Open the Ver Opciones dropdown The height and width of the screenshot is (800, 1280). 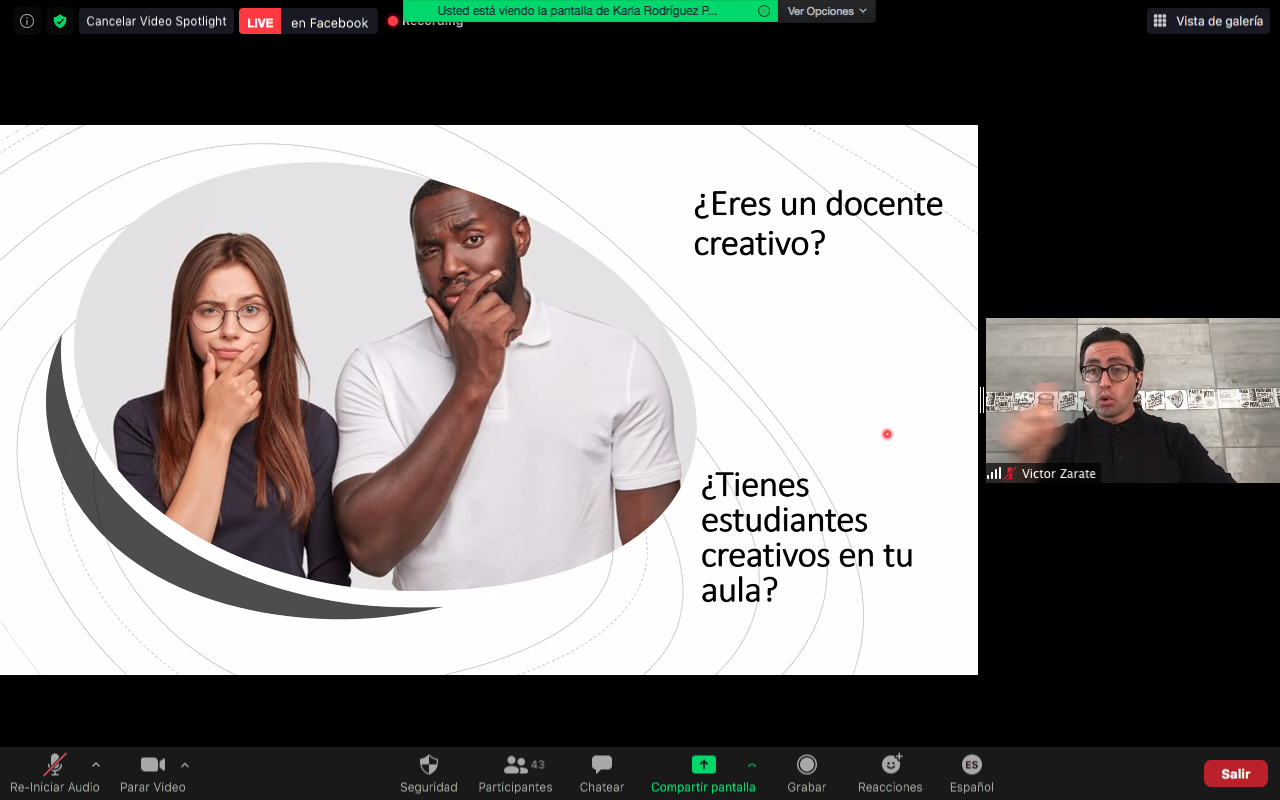pos(826,11)
